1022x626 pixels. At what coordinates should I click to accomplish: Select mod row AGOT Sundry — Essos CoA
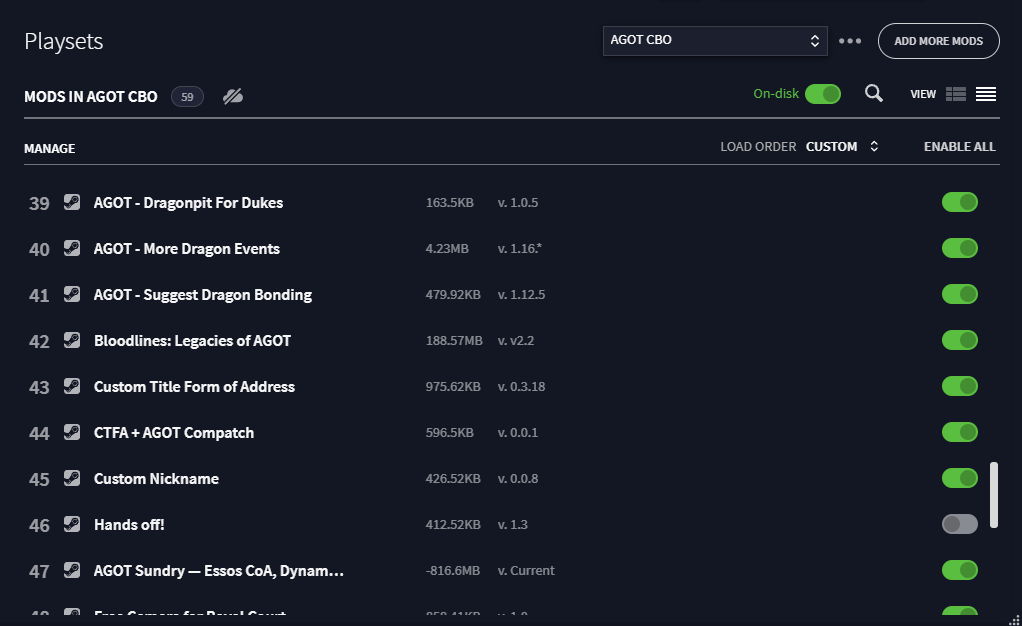512,570
